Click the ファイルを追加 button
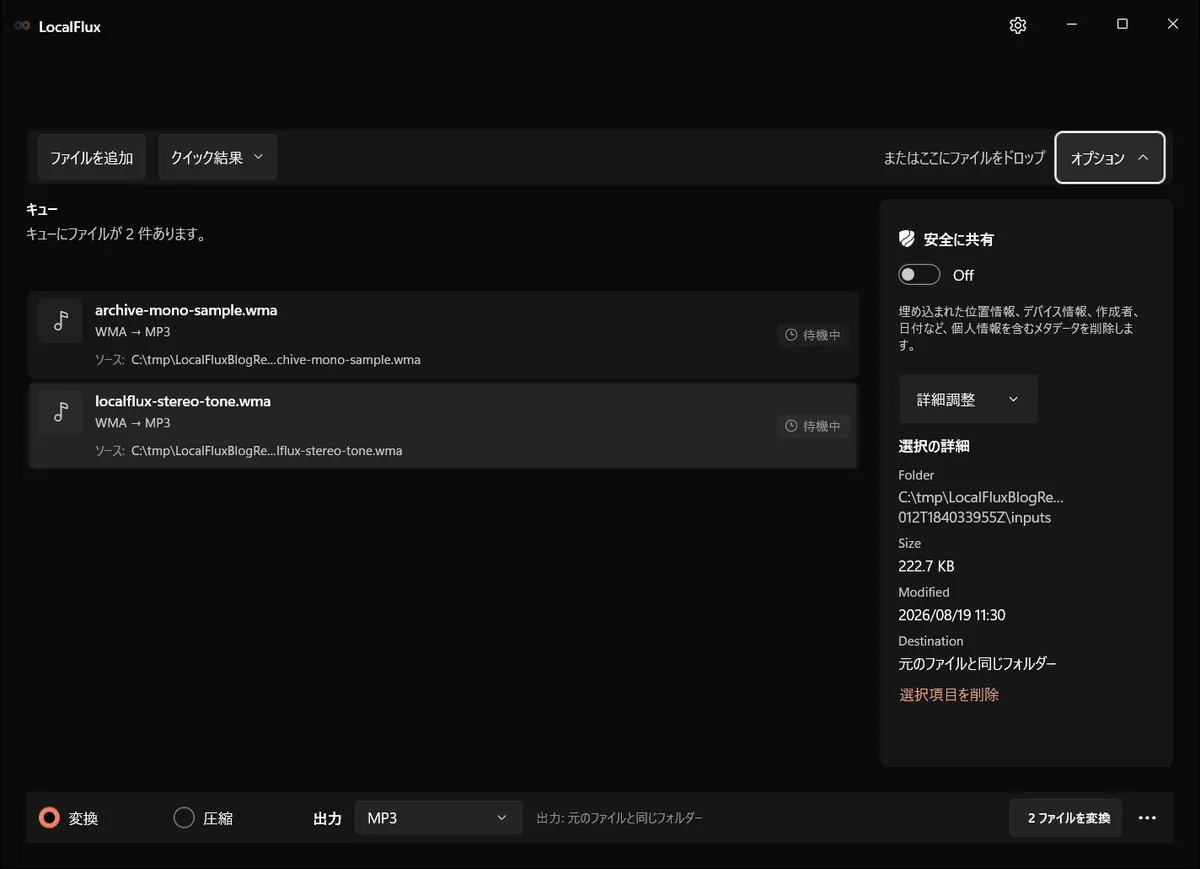The height and width of the screenshot is (869, 1200). pyautogui.click(x=92, y=157)
